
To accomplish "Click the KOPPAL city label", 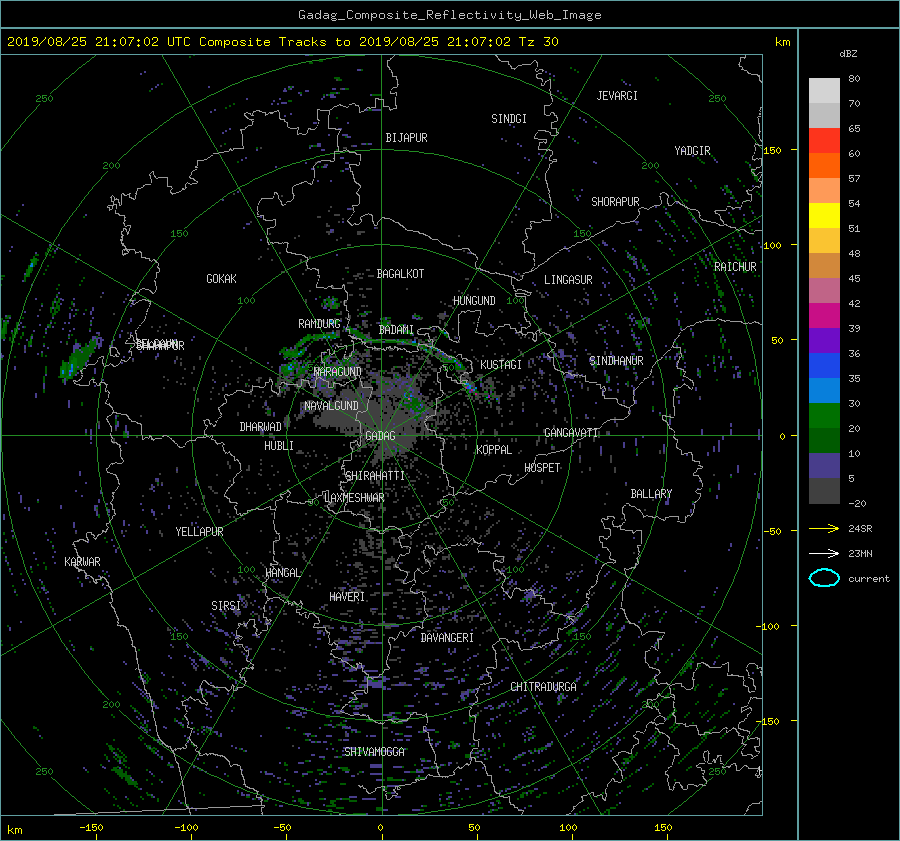I will pos(494,450).
